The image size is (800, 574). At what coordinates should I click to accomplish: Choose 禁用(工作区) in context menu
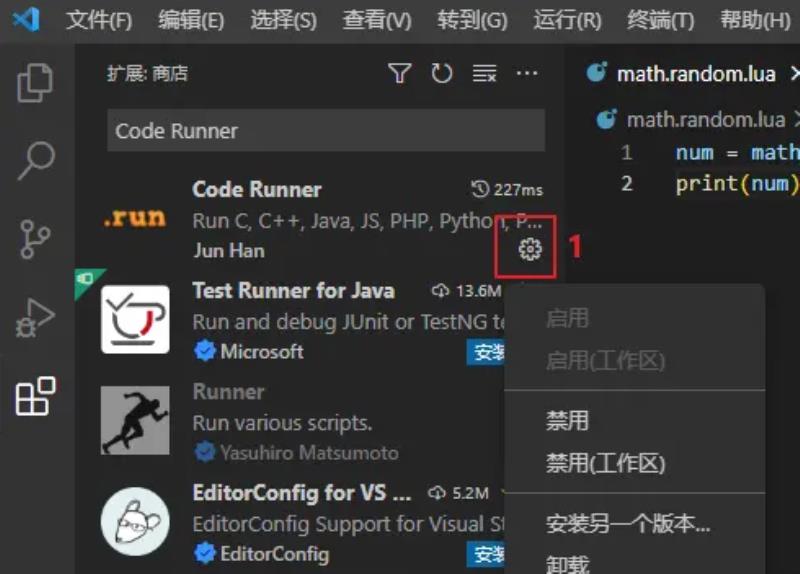(x=635, y=463)
